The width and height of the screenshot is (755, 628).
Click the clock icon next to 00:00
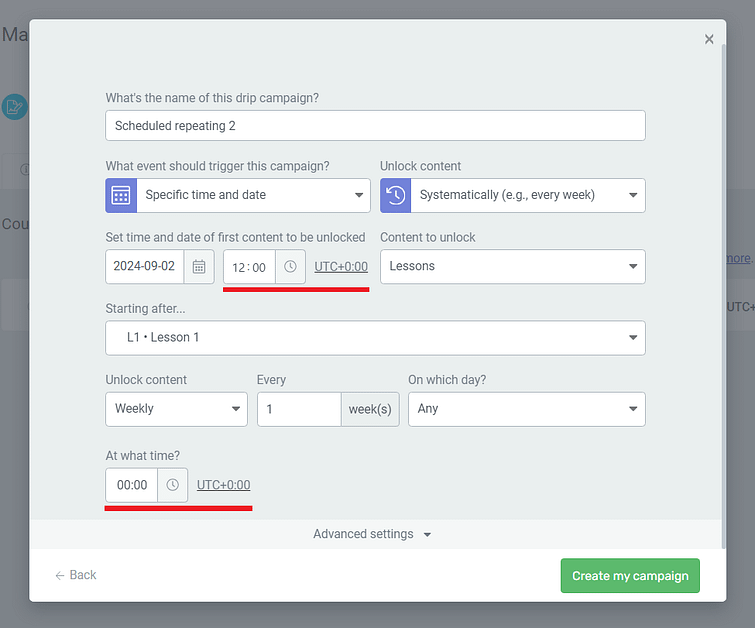click(172, 485)
